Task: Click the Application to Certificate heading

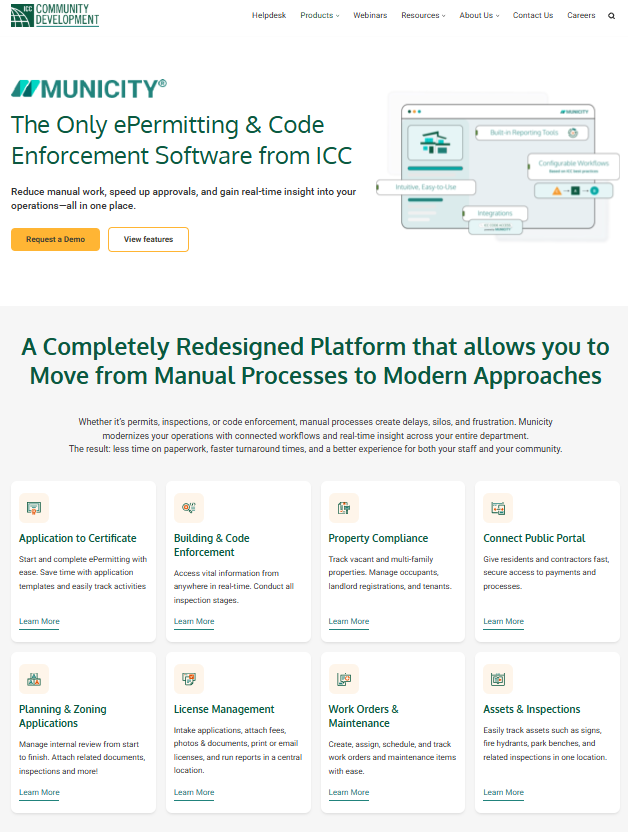Action: click(77, 538)
